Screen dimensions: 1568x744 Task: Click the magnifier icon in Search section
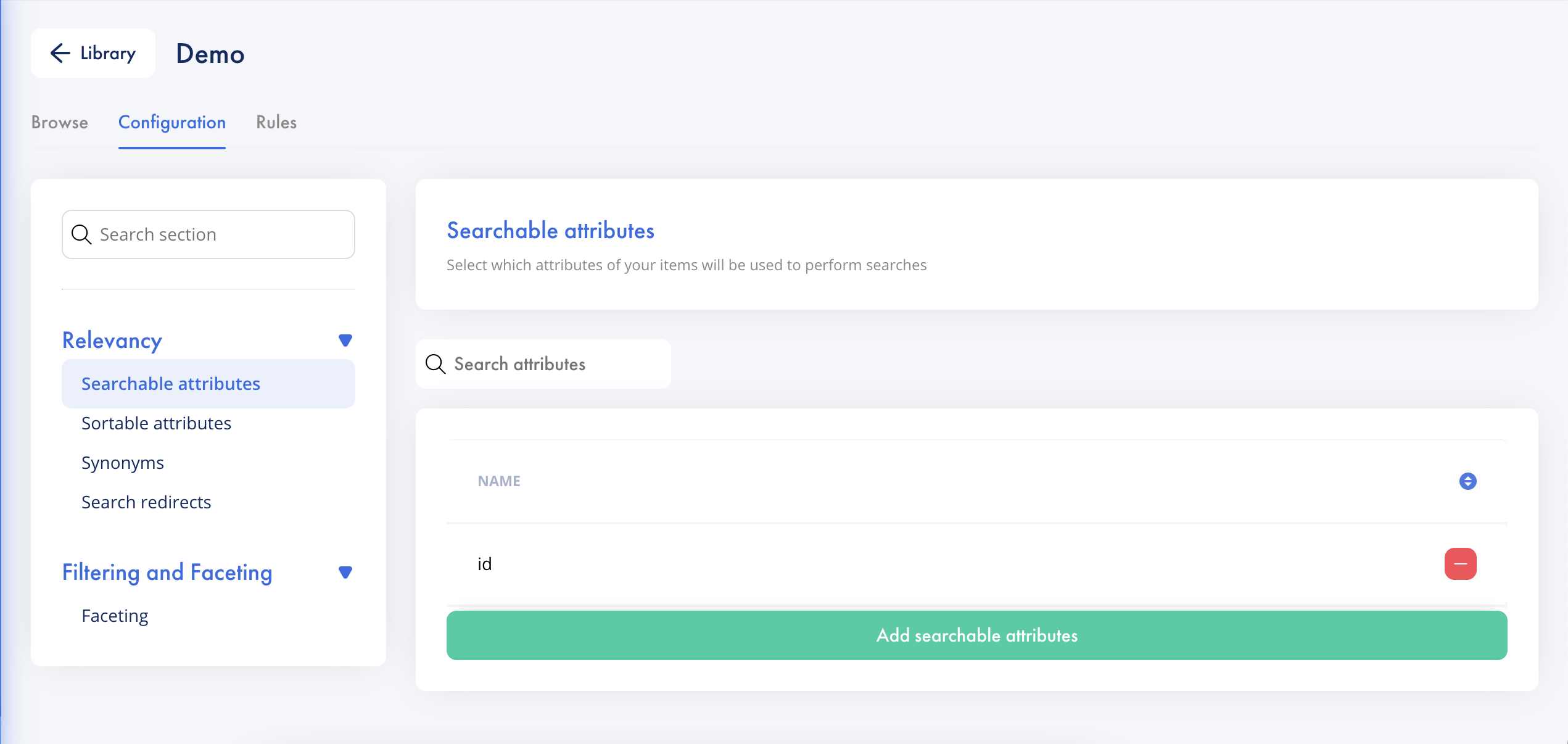coord(81,234)
